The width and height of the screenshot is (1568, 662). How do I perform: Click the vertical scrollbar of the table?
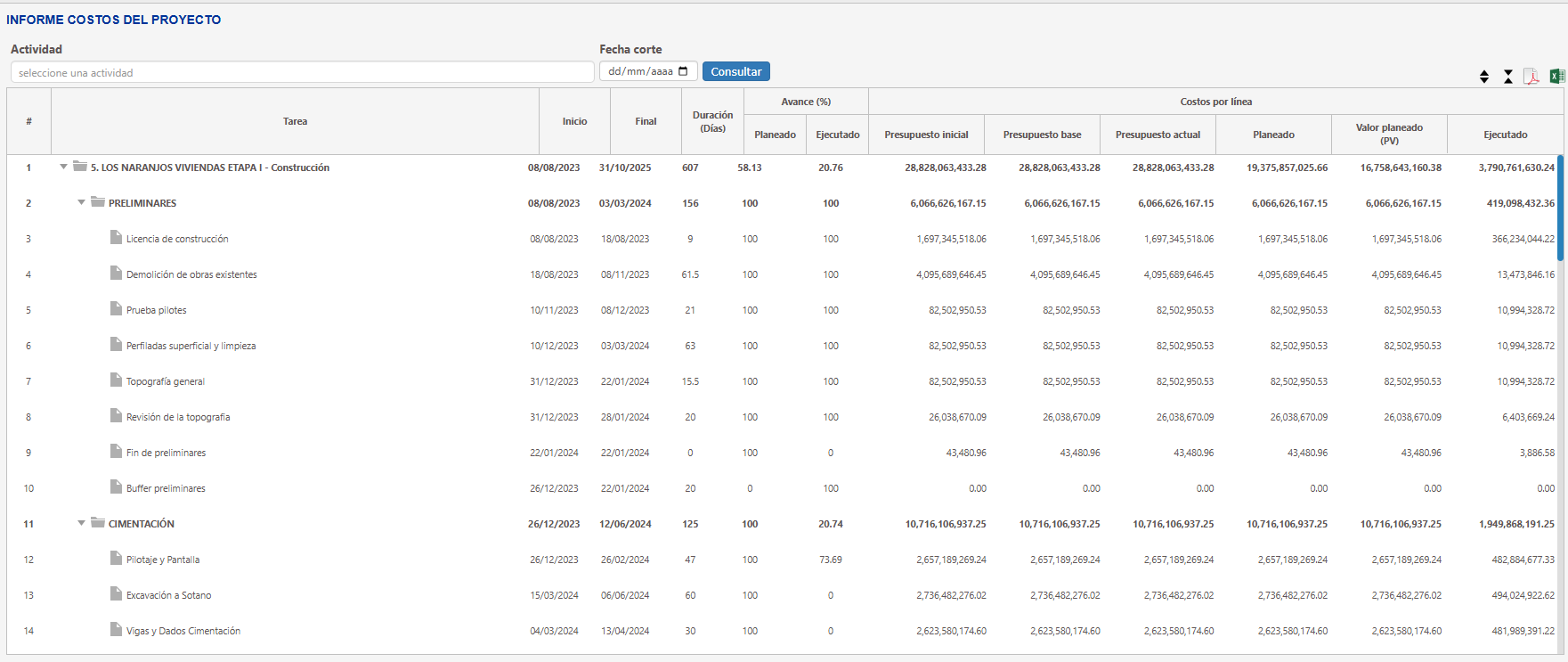point(1560,208)
